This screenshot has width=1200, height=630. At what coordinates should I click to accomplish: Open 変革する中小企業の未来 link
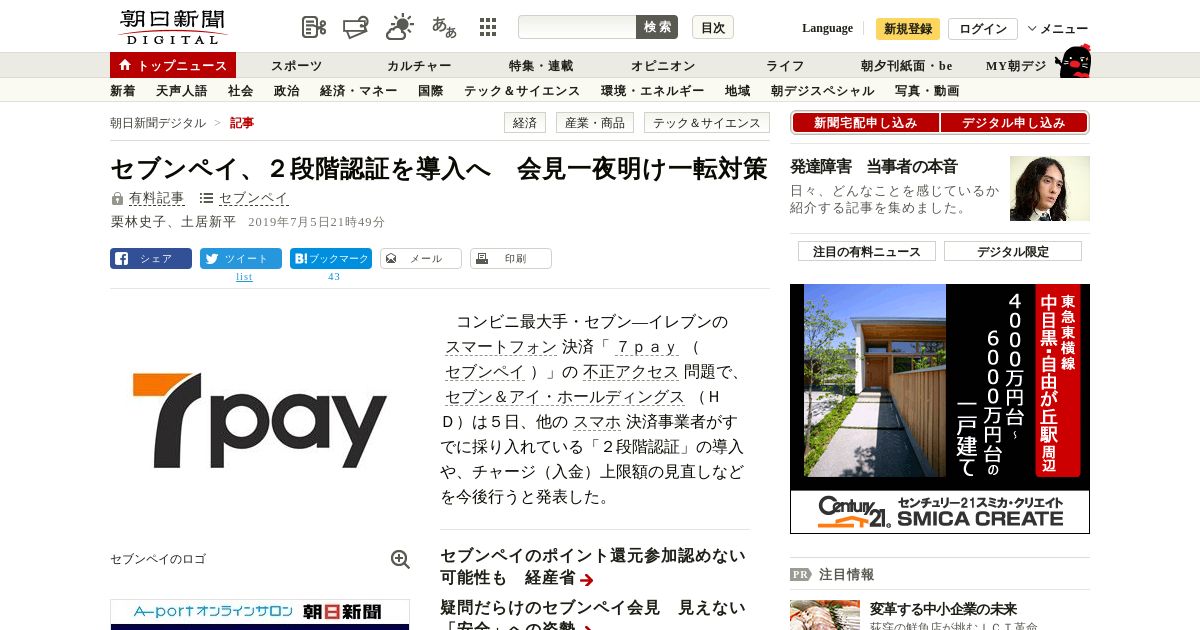point(943,609)
